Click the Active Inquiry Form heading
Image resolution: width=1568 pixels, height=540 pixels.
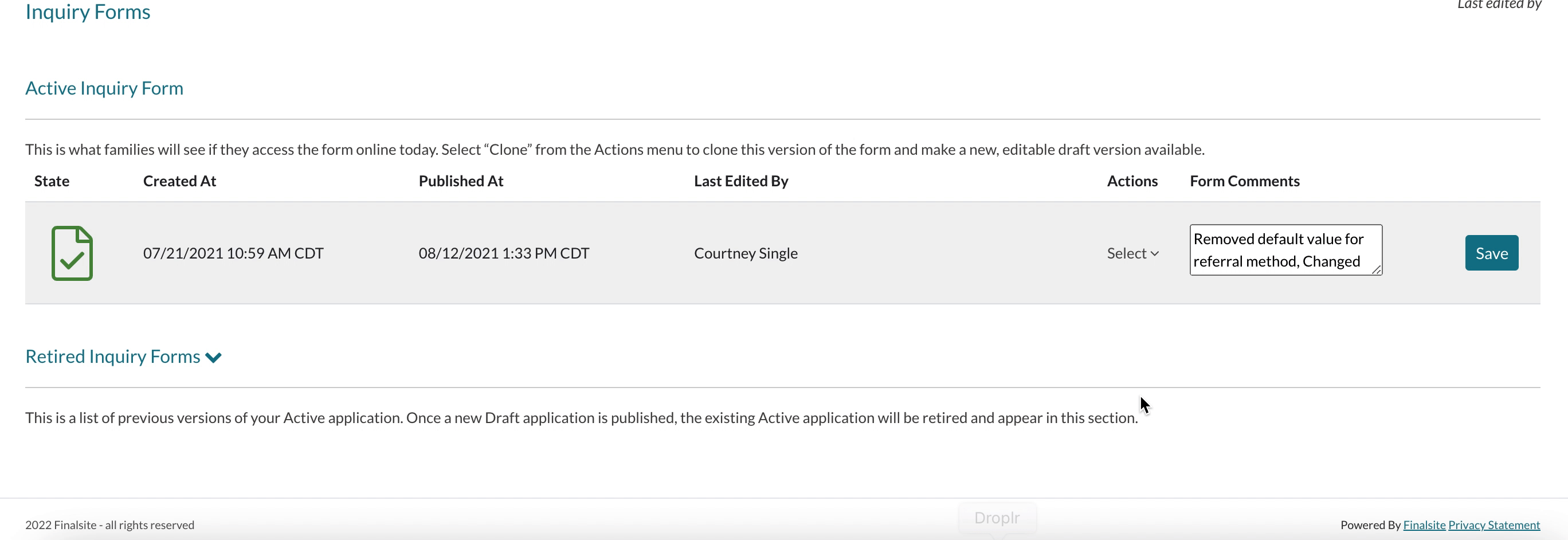click(x=104, y=88)
